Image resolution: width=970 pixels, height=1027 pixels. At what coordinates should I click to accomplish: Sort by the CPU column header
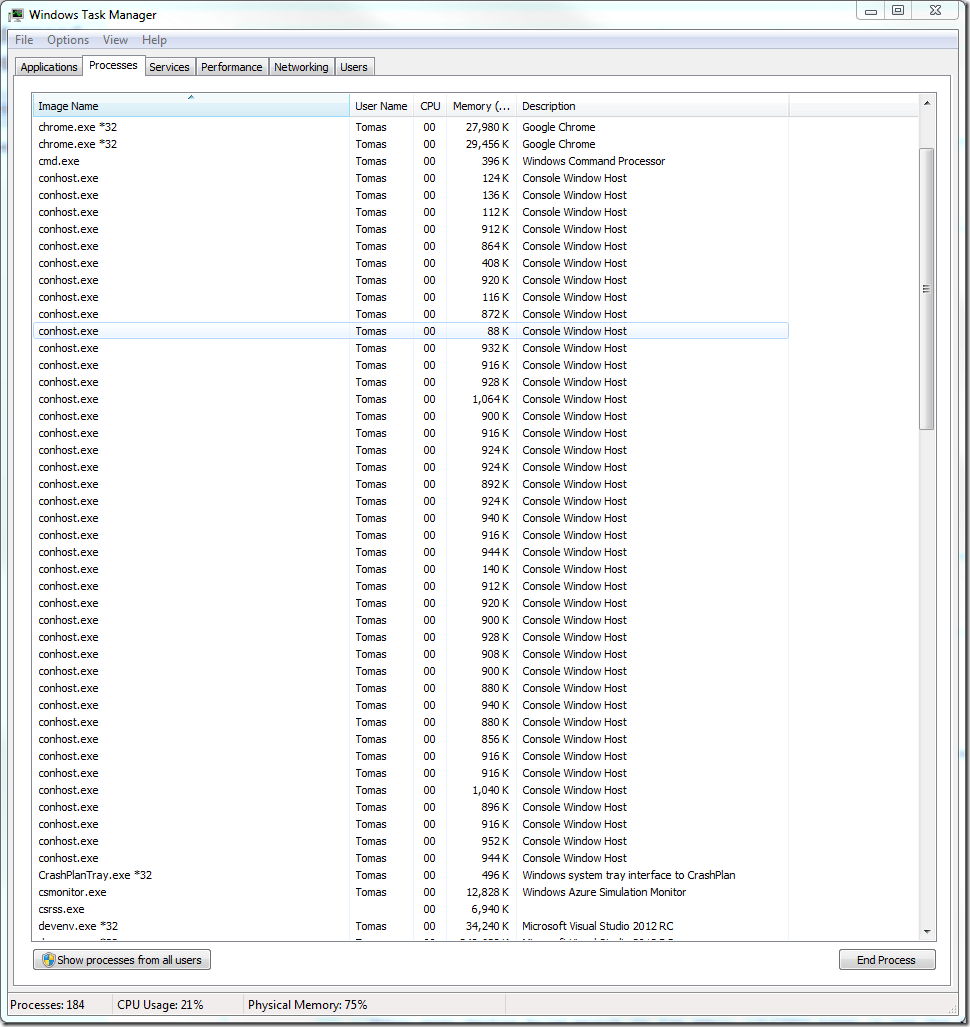coord(430,106)
